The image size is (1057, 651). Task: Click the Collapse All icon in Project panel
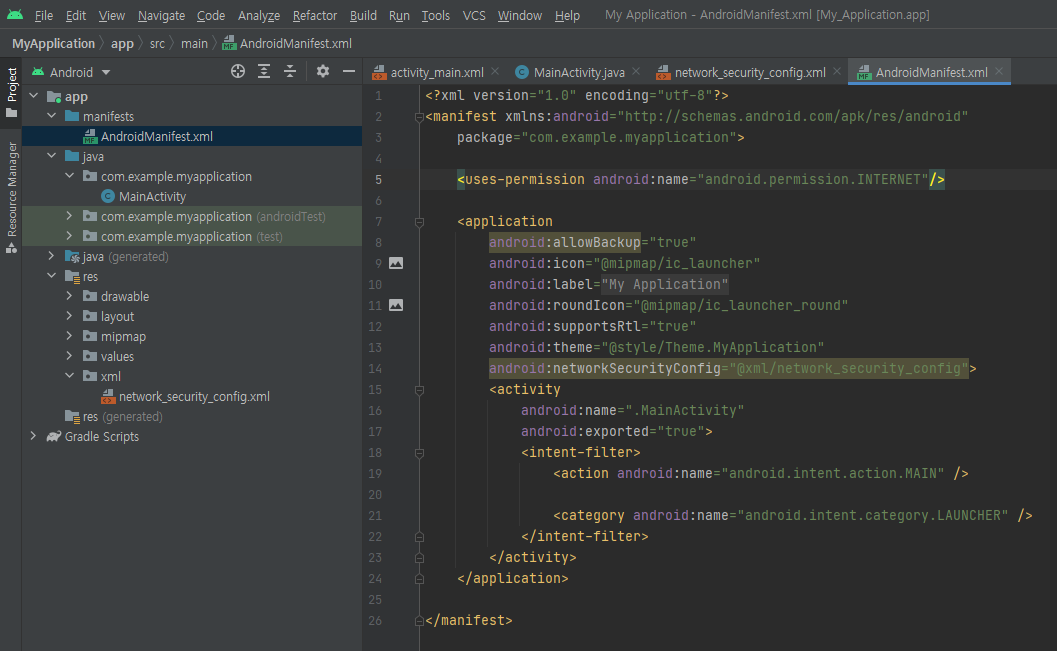pos(290,71)
